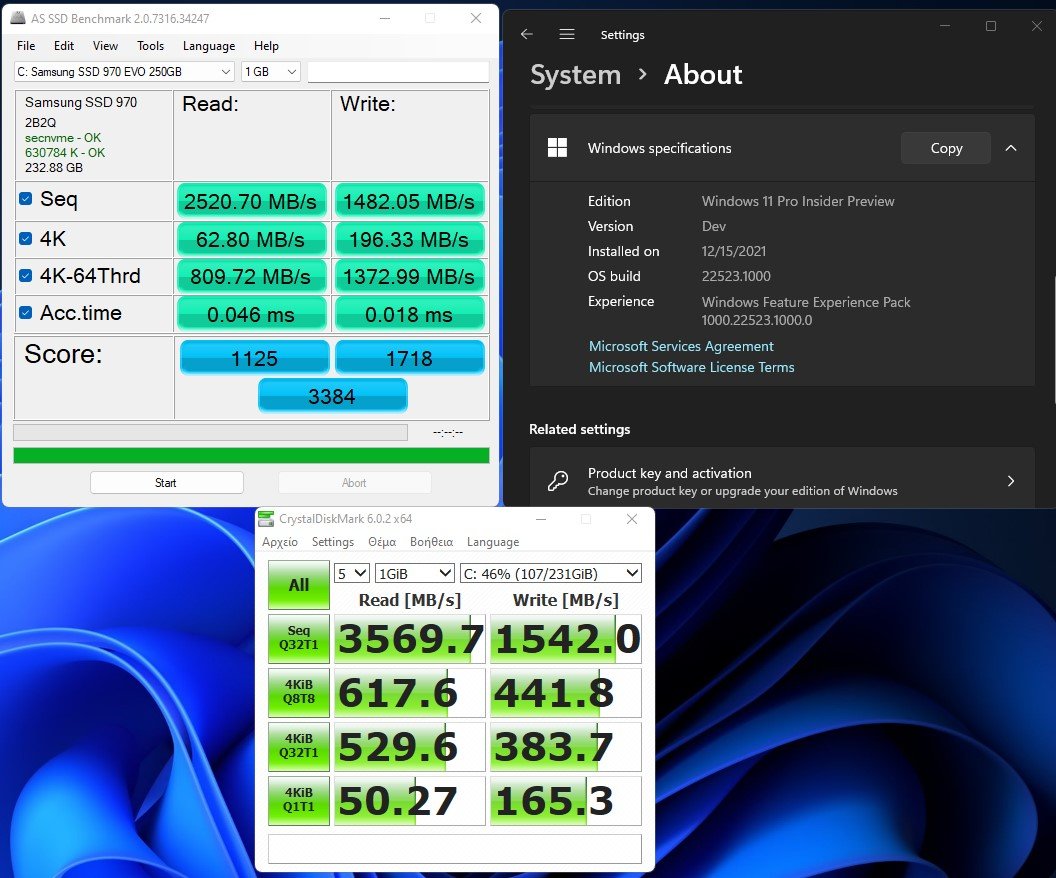Click the read score 1125
The image size is (1056, 878).
(x=254, y=358)
